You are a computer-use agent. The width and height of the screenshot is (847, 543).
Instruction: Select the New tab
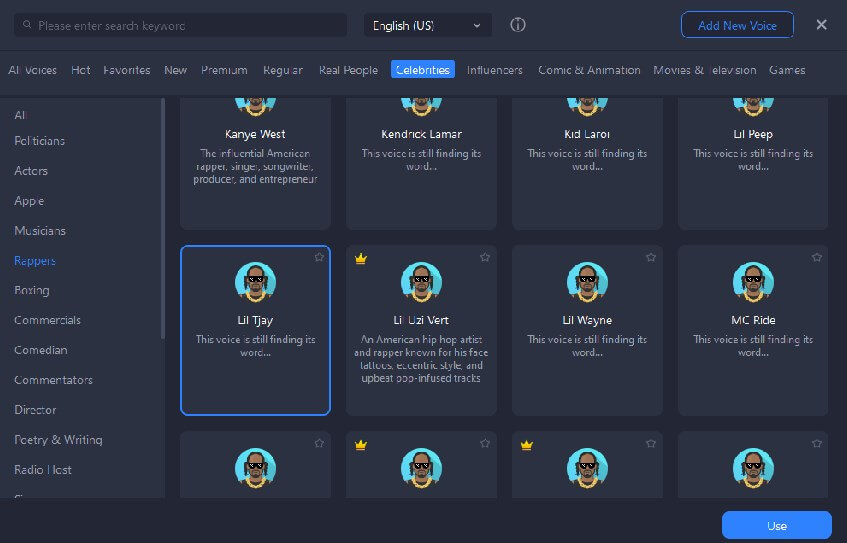[176, 70]
